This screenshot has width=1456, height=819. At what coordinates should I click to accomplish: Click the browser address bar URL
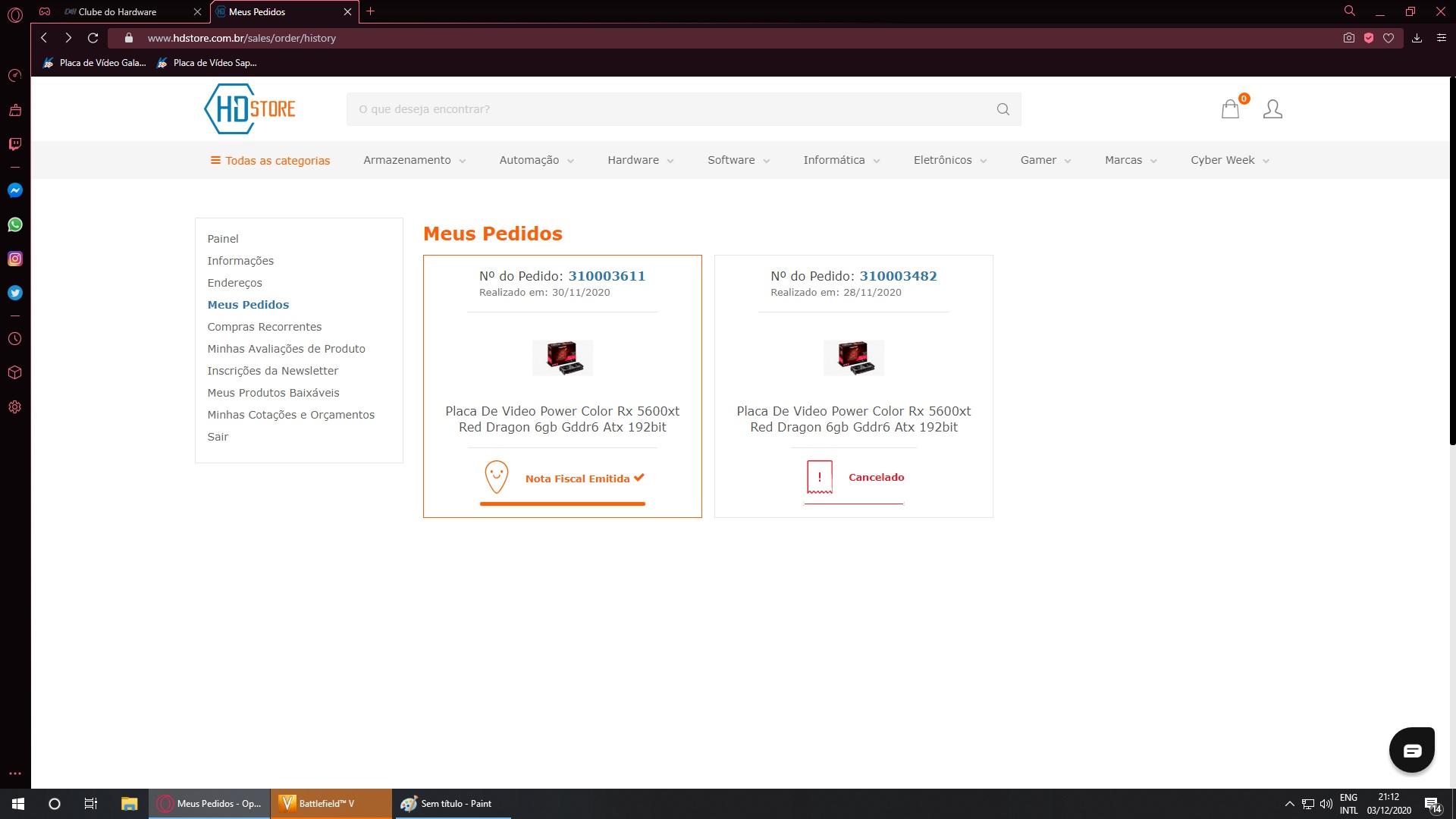241,38
